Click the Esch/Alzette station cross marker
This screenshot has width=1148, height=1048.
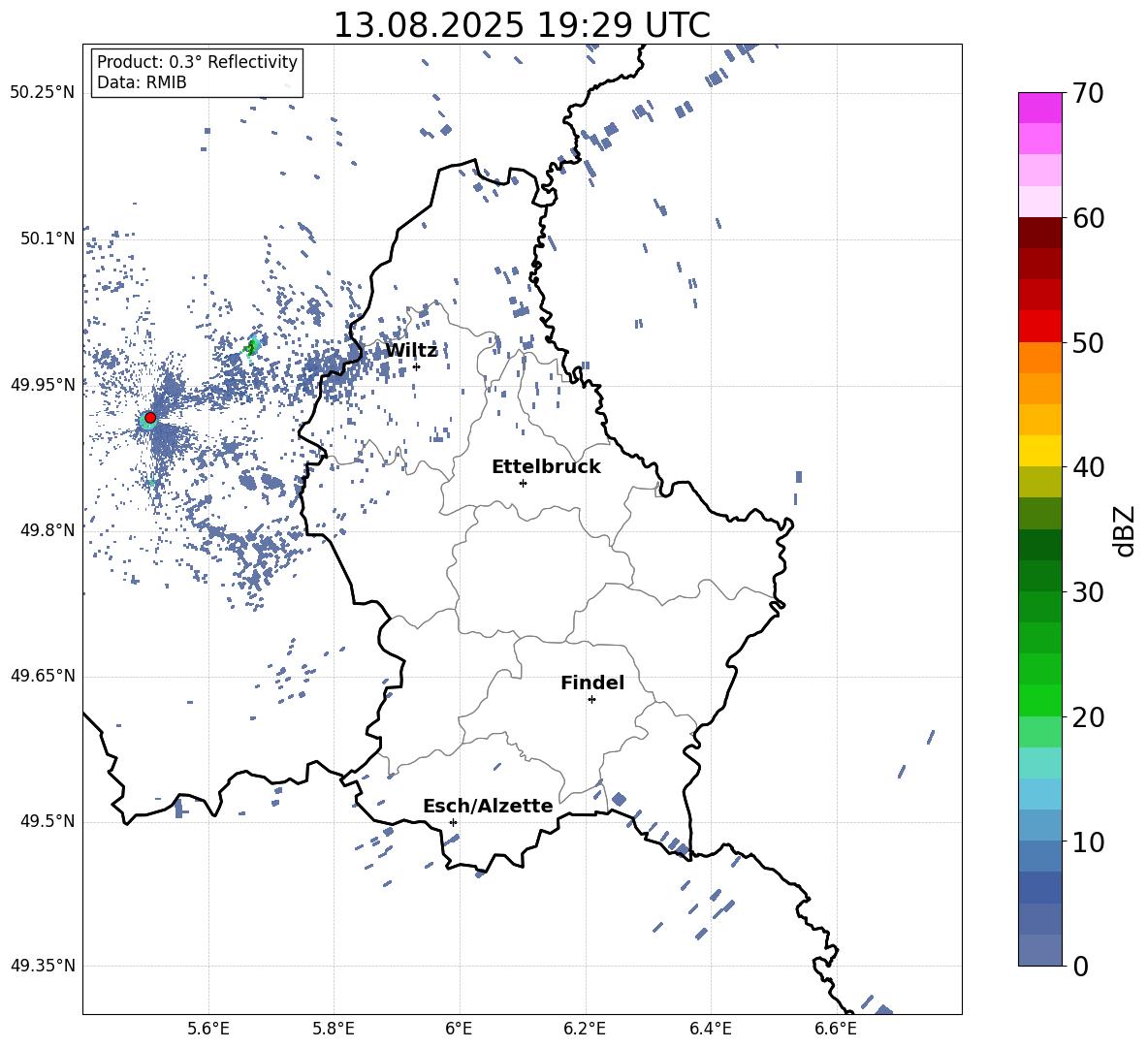(453, 822)
